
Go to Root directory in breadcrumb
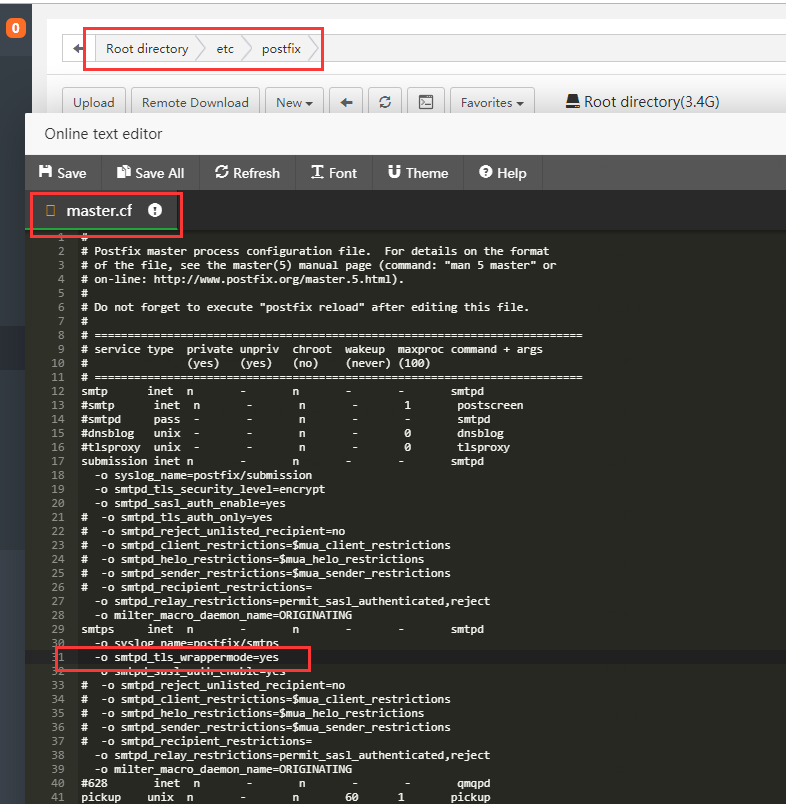(x=147, y=49)
